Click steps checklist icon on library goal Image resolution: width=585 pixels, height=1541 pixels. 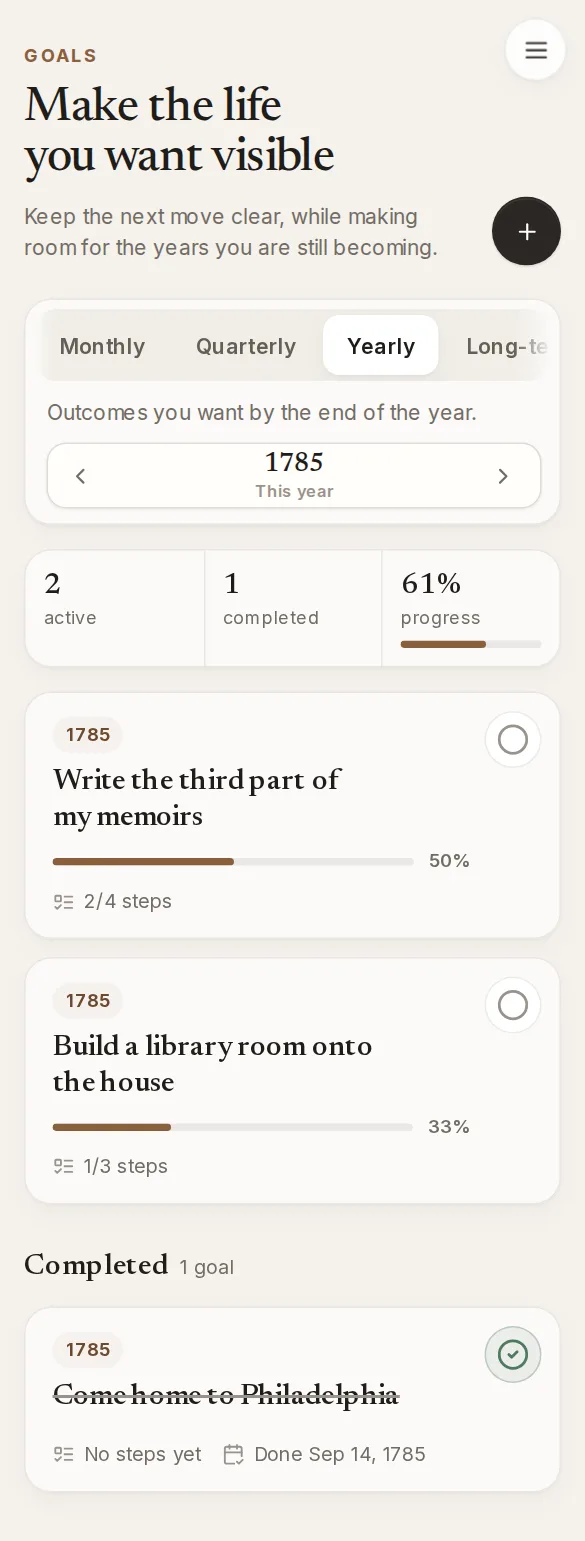tap(64, 1166)
